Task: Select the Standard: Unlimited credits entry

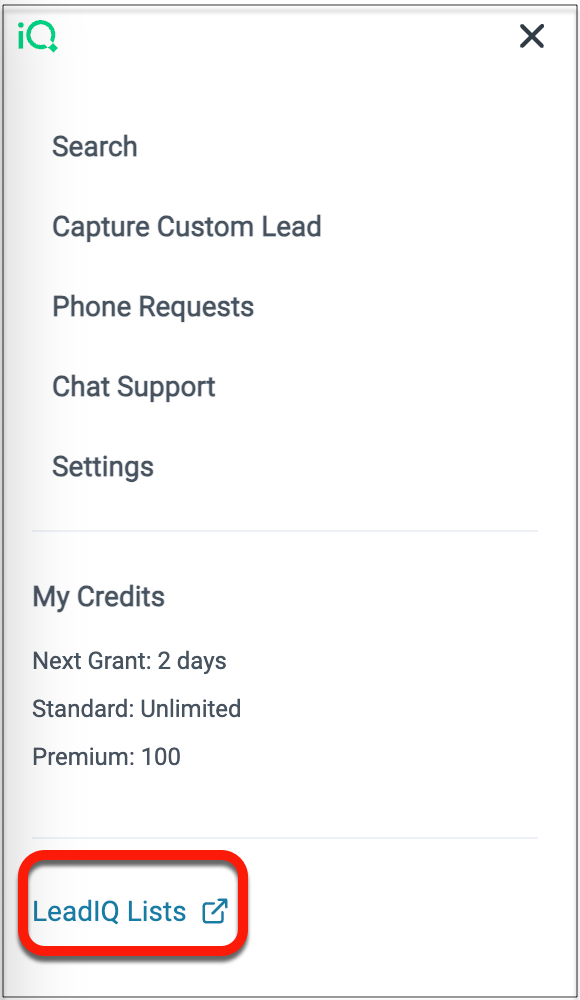Action: pos(137,708)
